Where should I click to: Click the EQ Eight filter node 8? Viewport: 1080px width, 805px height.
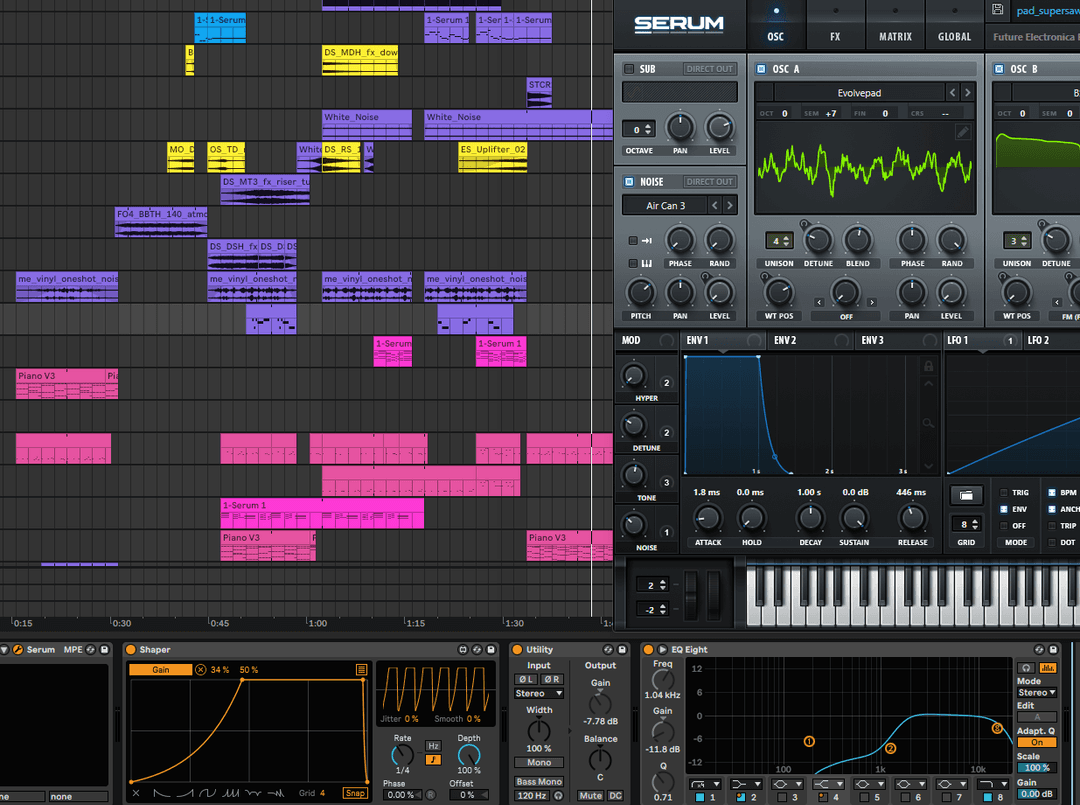997,728
